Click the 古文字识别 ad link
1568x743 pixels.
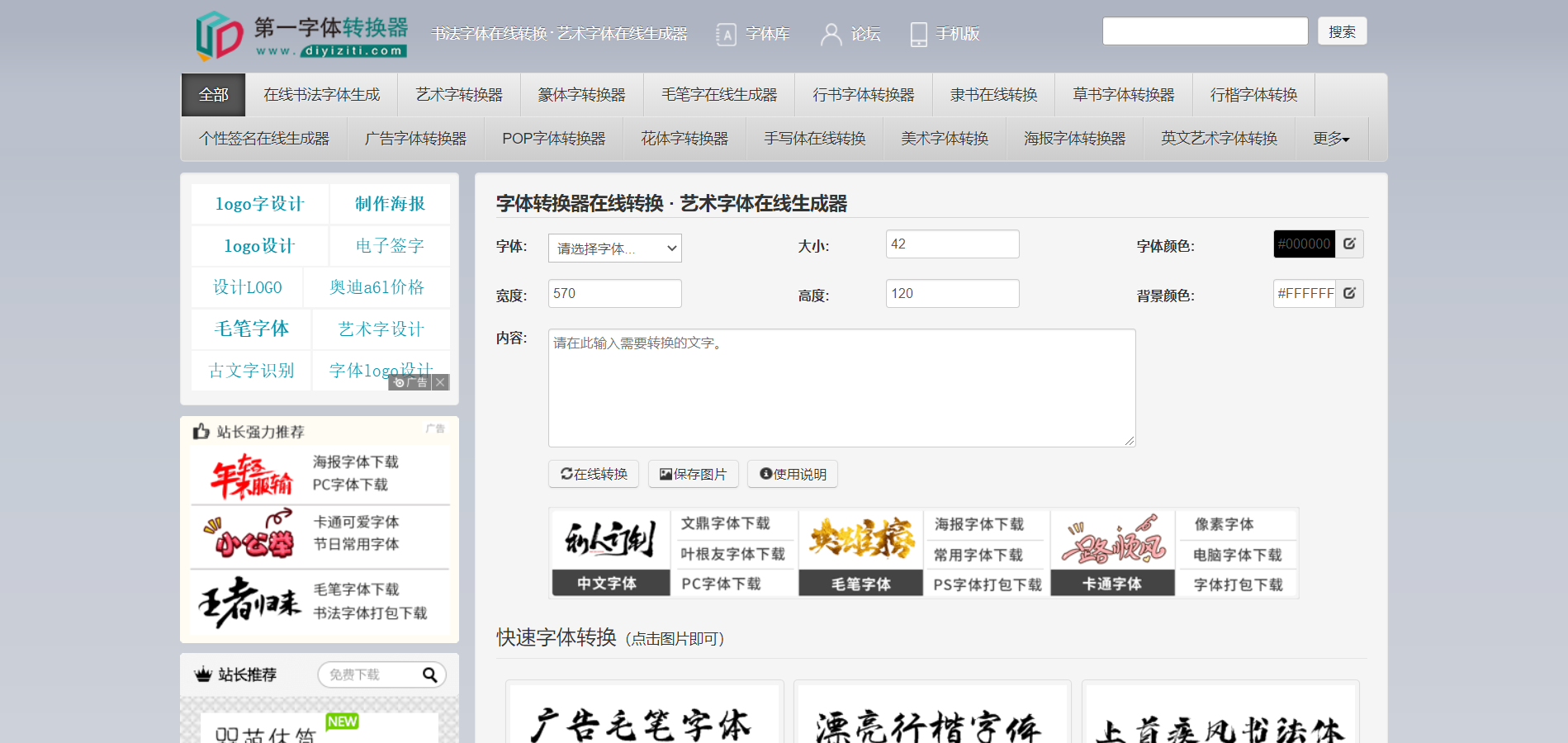tap(251, 371)
